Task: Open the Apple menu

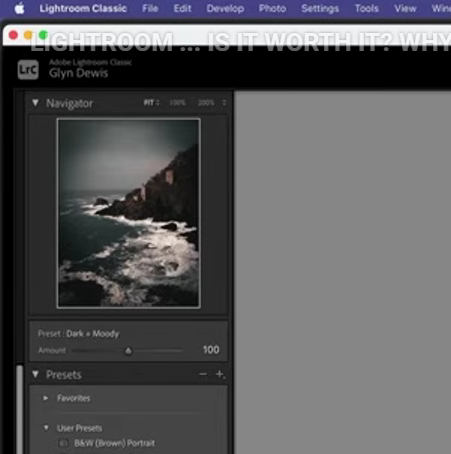Action: (x=19, y=8)
